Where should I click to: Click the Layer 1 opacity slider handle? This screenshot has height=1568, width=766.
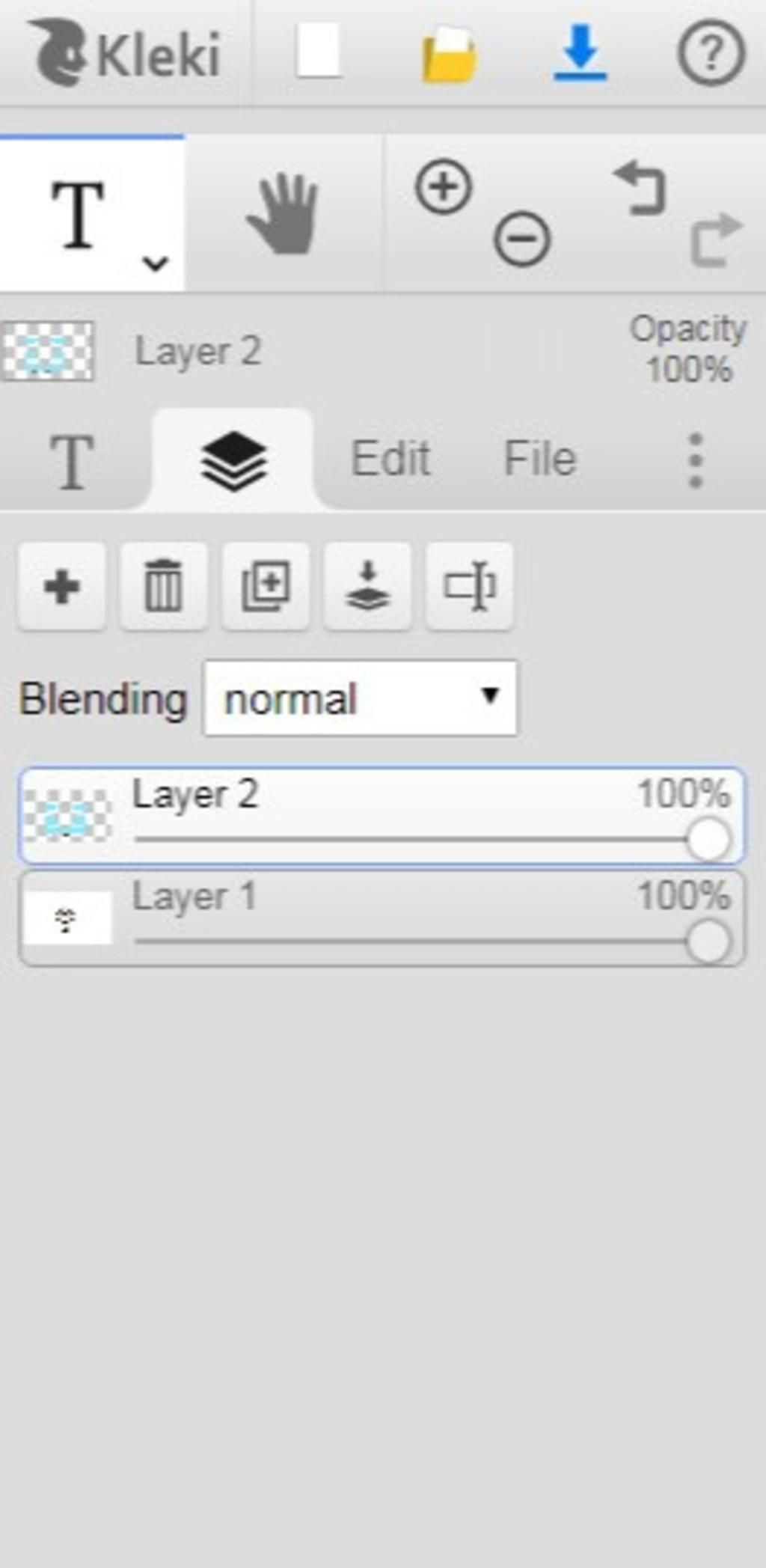708,941
